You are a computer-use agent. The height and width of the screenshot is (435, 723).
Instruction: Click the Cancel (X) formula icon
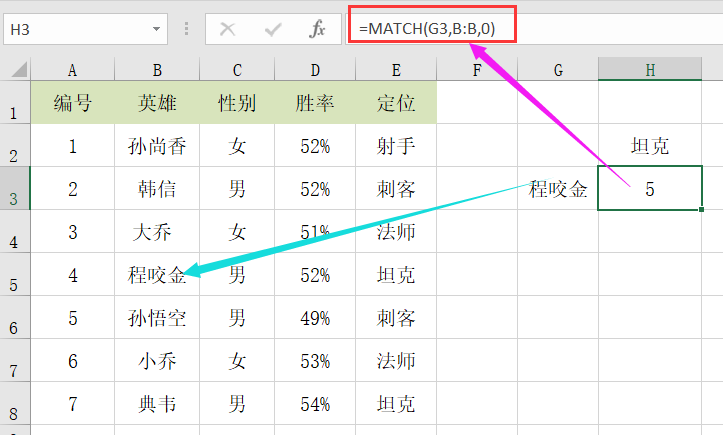(227, 29)
